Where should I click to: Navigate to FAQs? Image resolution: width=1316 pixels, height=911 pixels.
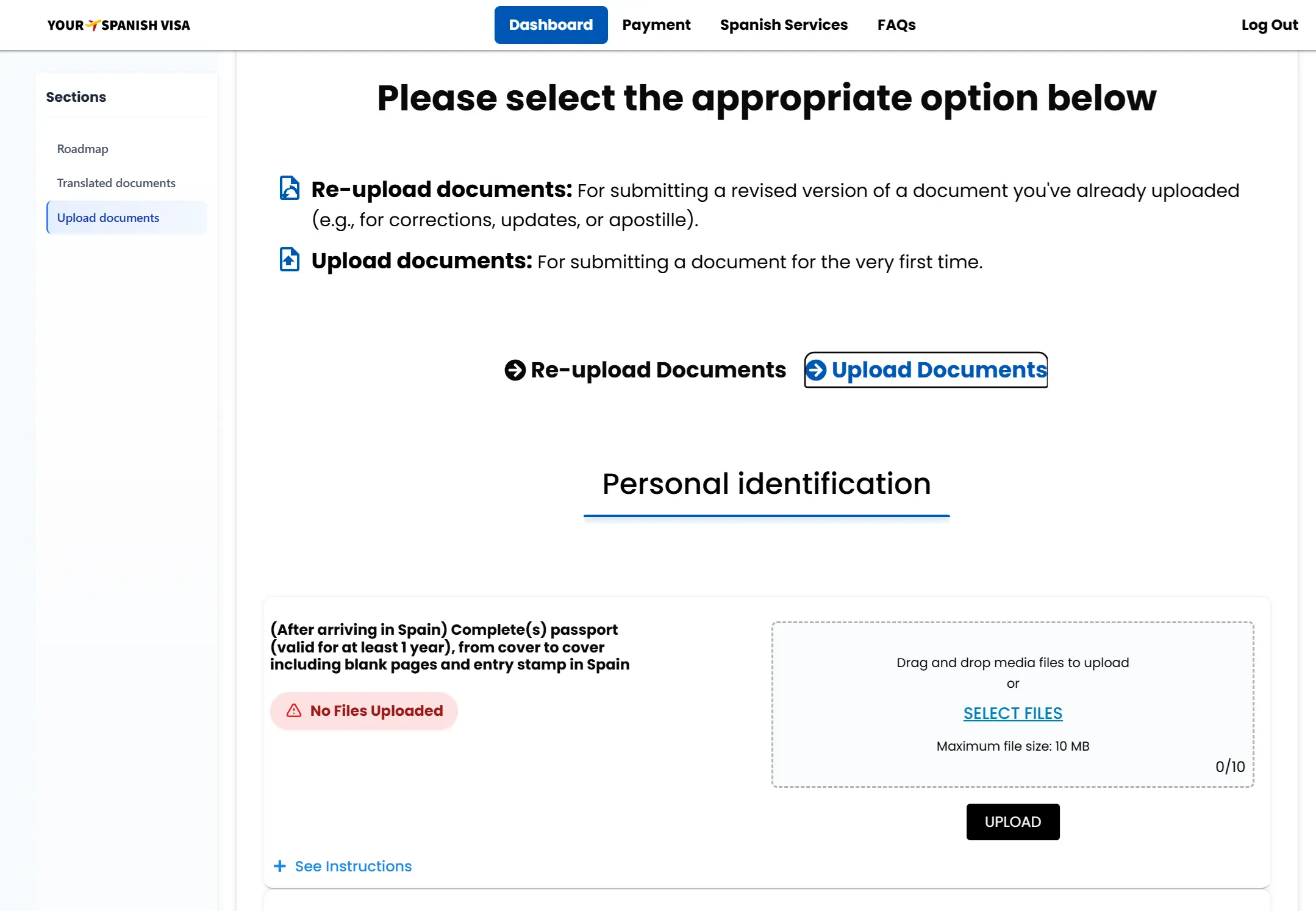coord(896,25)
